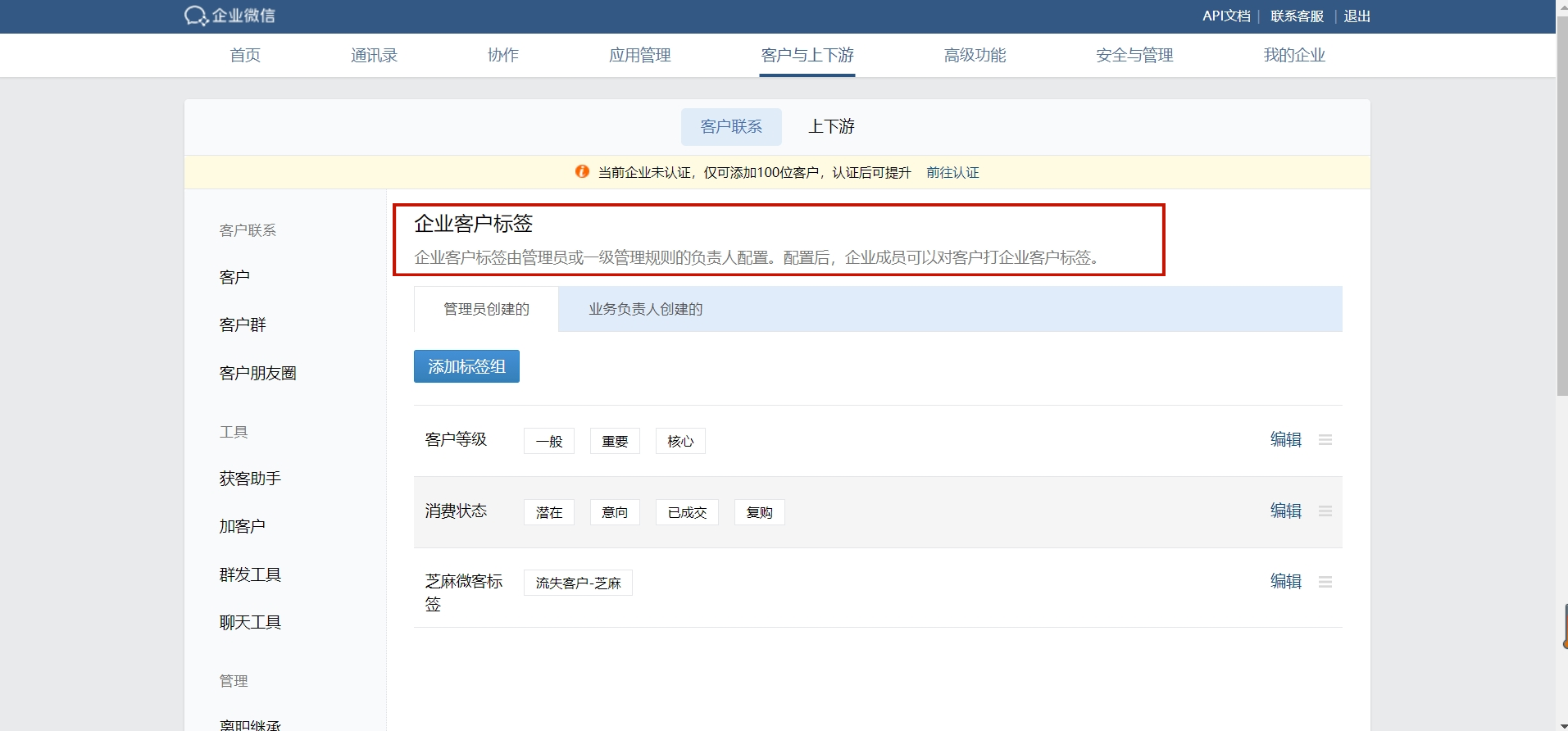
Task: Click the drag handle icon for 消费状态 row
Action: point(1325,511)
